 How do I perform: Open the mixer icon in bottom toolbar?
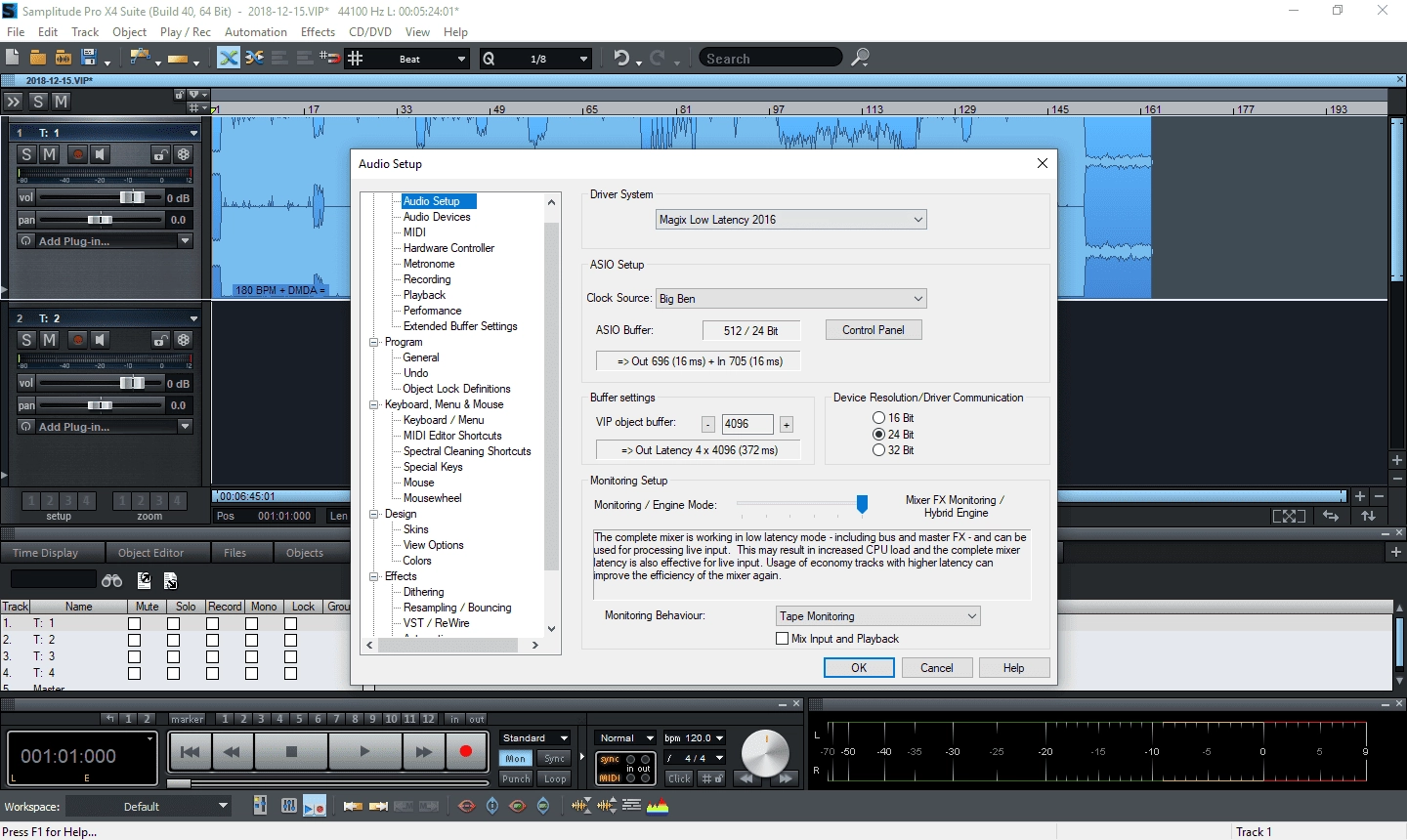pyautogui.click(x=289, y=806)
